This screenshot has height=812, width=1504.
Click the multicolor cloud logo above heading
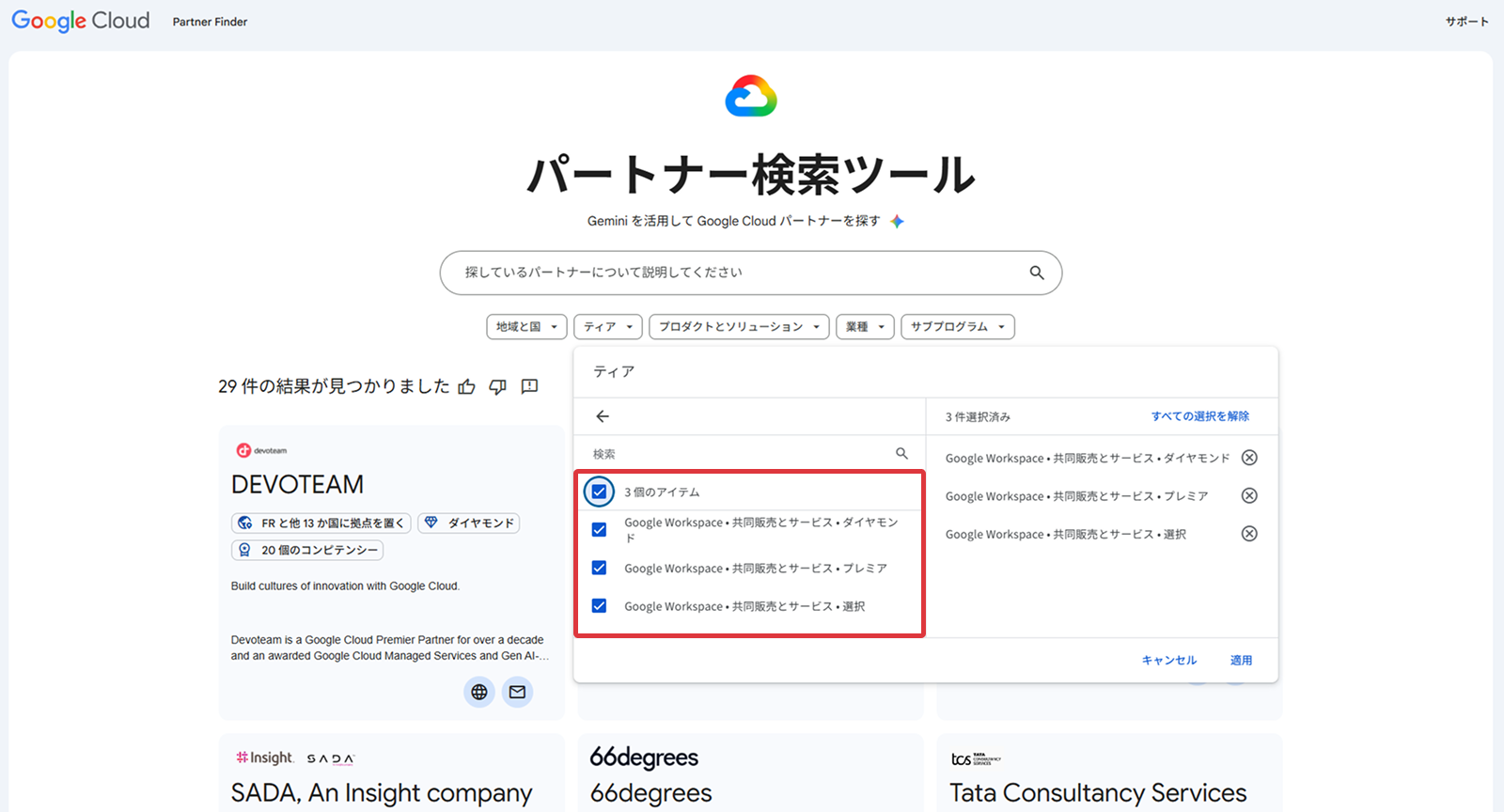coord(751,96)
